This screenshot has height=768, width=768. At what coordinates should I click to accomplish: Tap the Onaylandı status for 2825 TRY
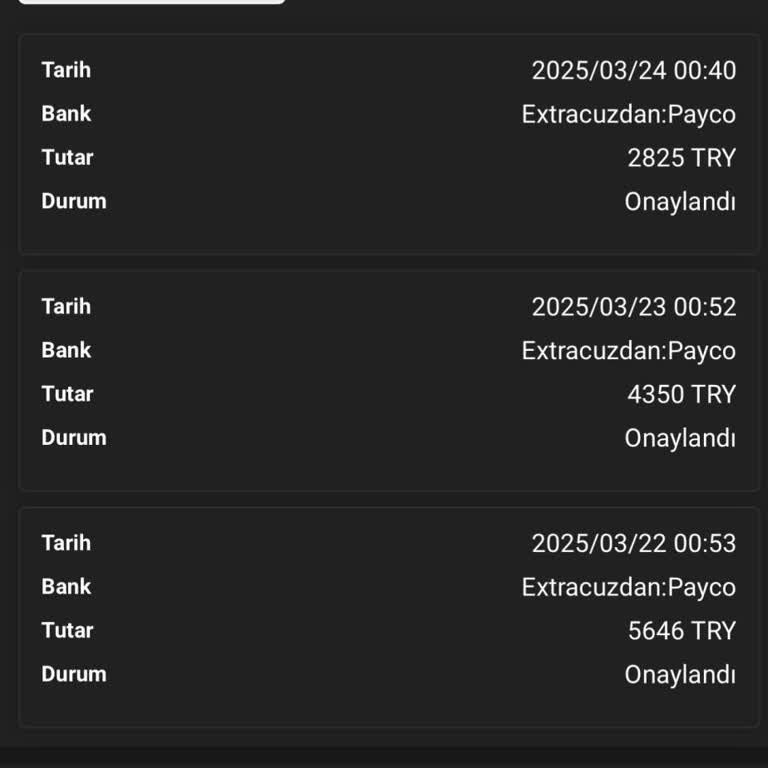(680, 202)
